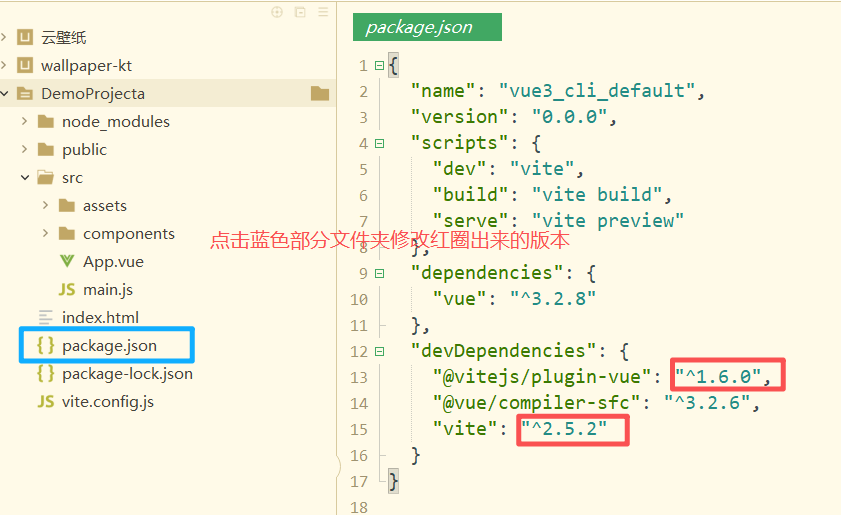
Task: Click the "0.0.0" version value
Action: 570,117
